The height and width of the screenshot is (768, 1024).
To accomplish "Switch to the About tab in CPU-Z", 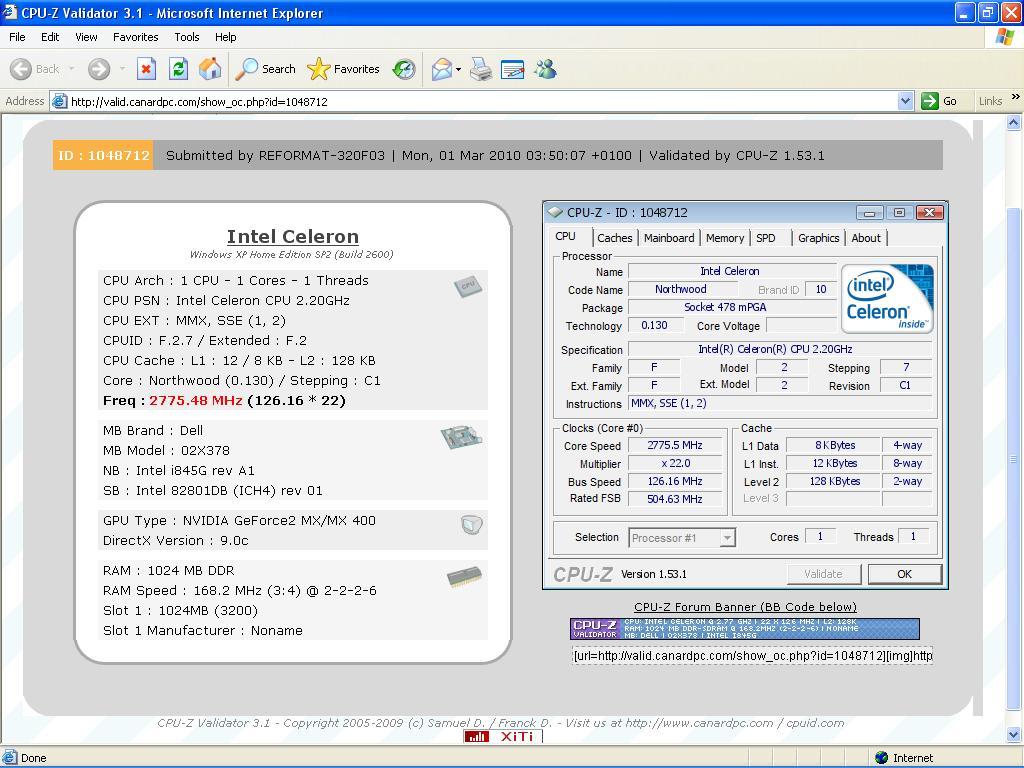I will click(866, 238).
